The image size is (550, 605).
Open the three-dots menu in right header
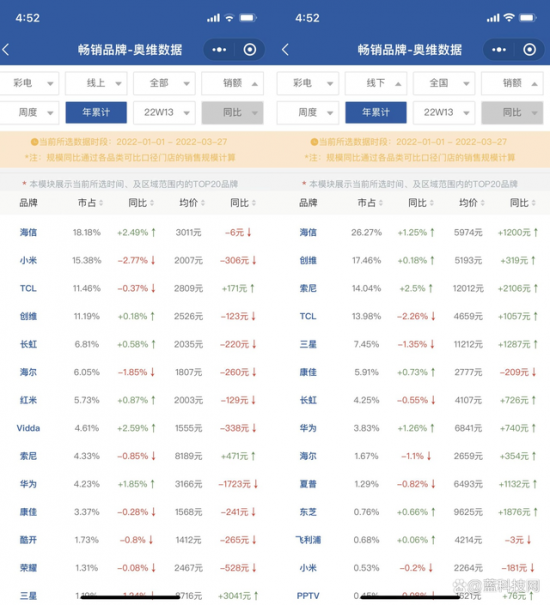(x=499, y=49)
